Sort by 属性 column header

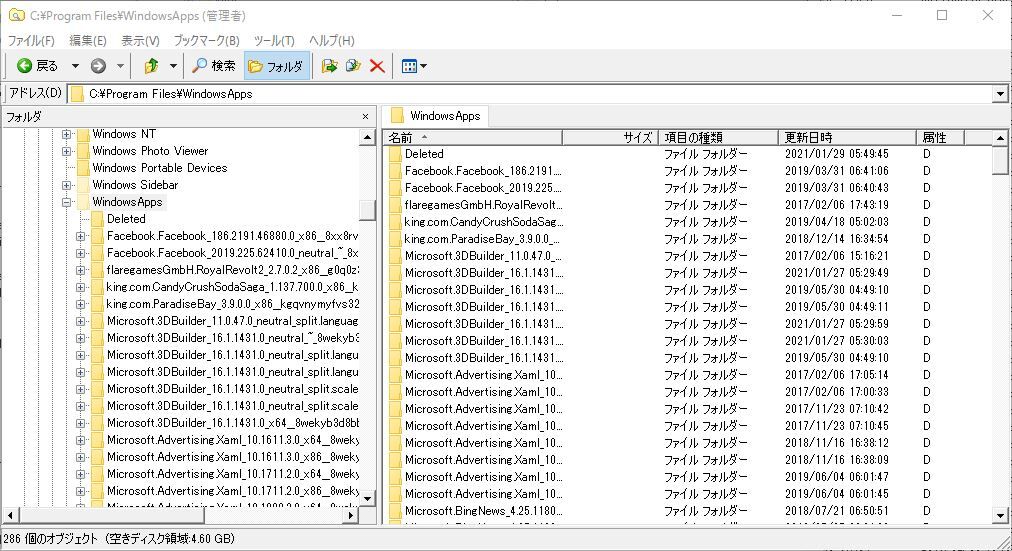click(940, 137)
